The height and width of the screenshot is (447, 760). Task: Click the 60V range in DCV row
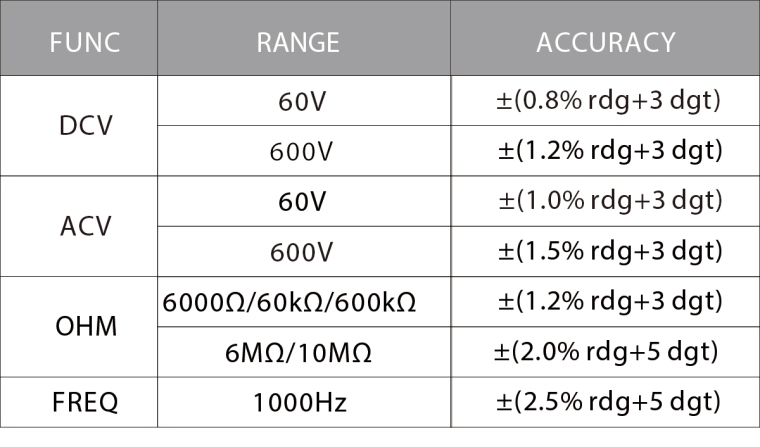coord(302,101)
